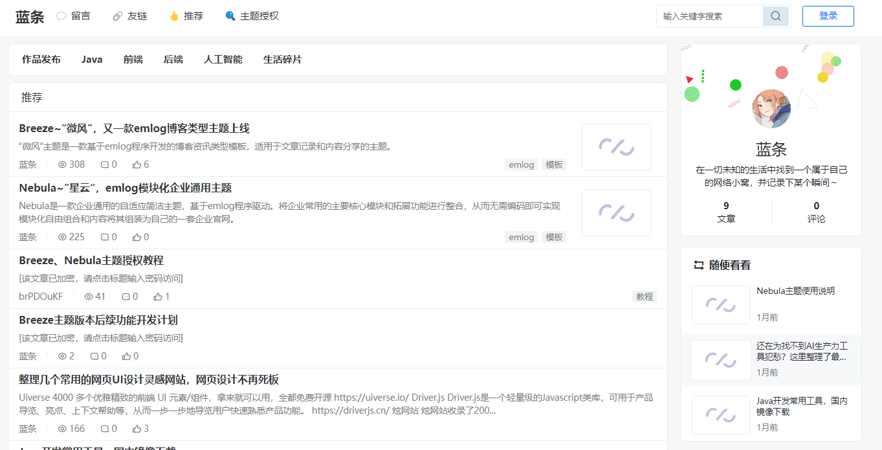This screenshot has height=450, width=882.
Task: Click the thumbnail beside Java开发常用工具
Action: point(721,415)
